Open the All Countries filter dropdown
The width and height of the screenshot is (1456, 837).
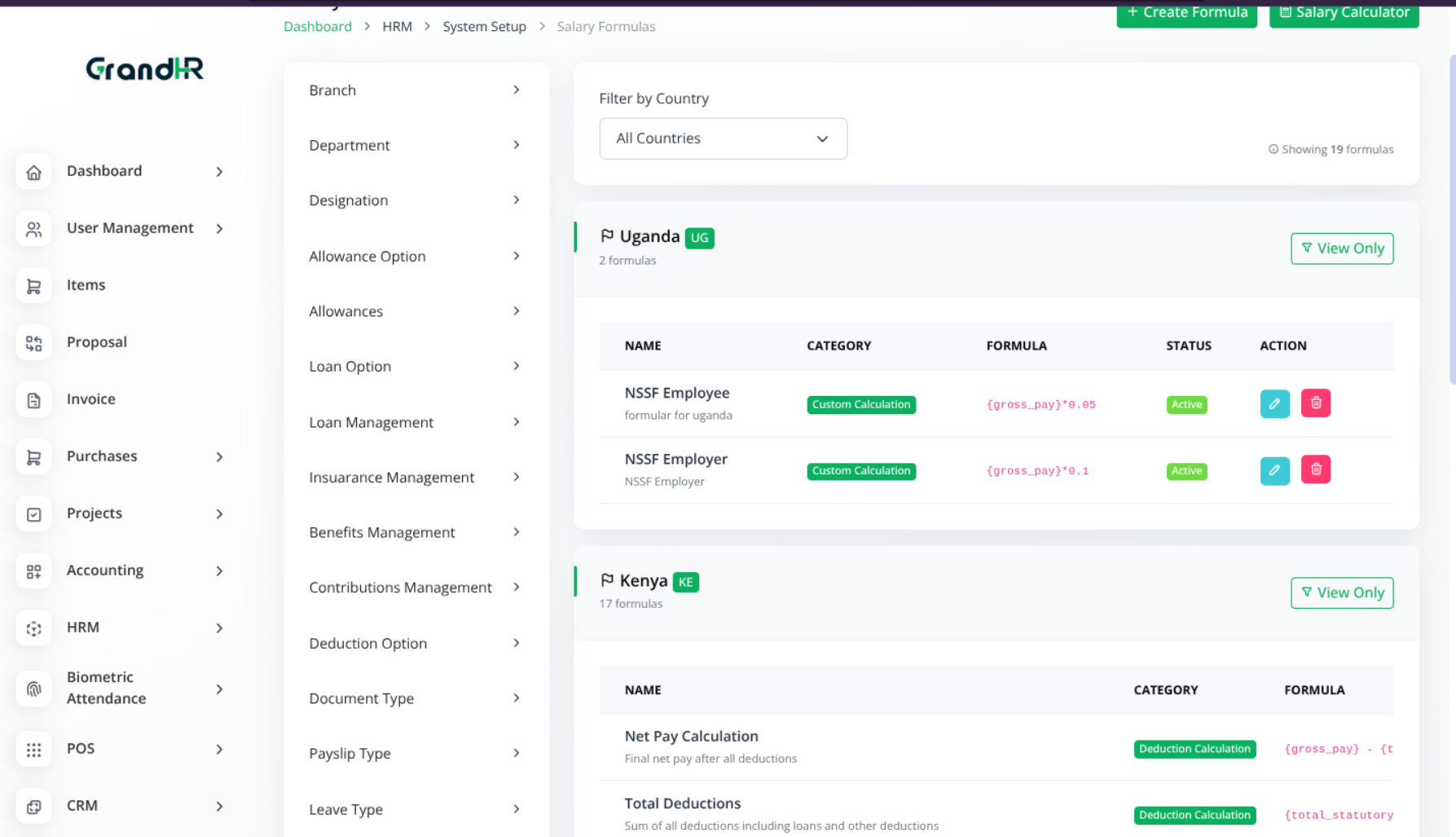click(x=722, y=139)
